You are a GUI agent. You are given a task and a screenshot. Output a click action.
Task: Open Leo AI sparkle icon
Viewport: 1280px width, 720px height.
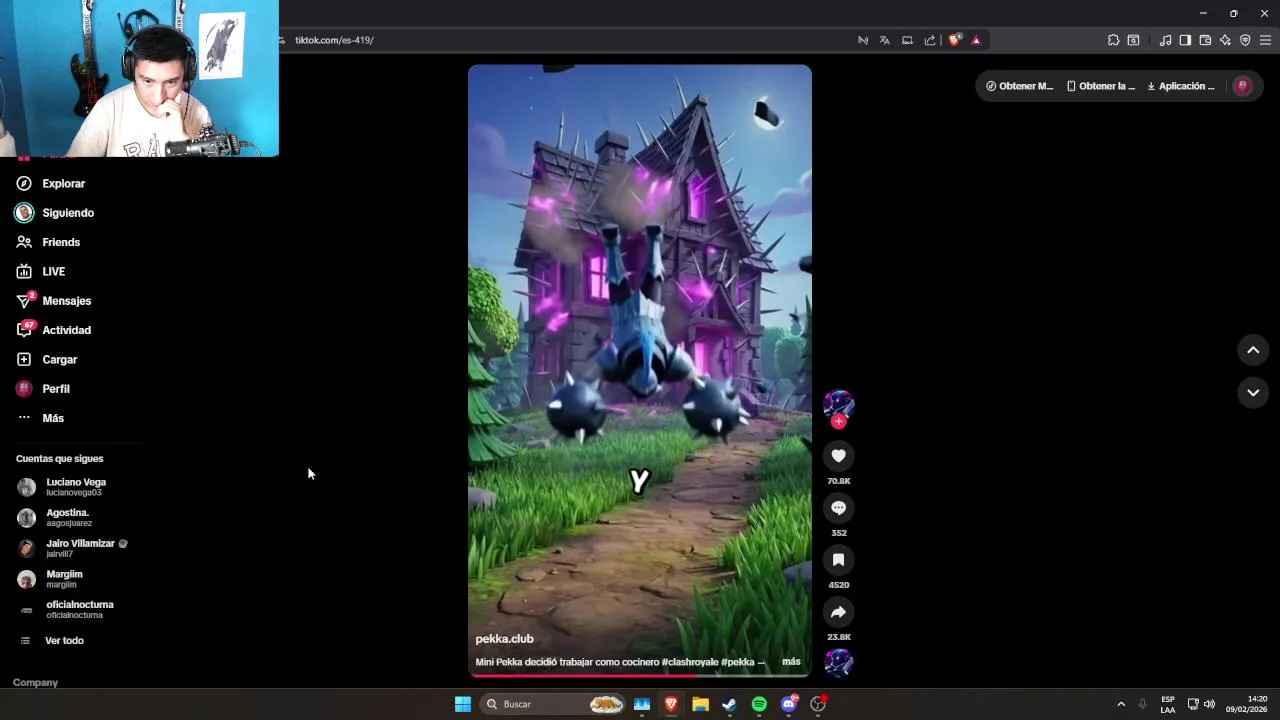click(x=1225, y=40)
